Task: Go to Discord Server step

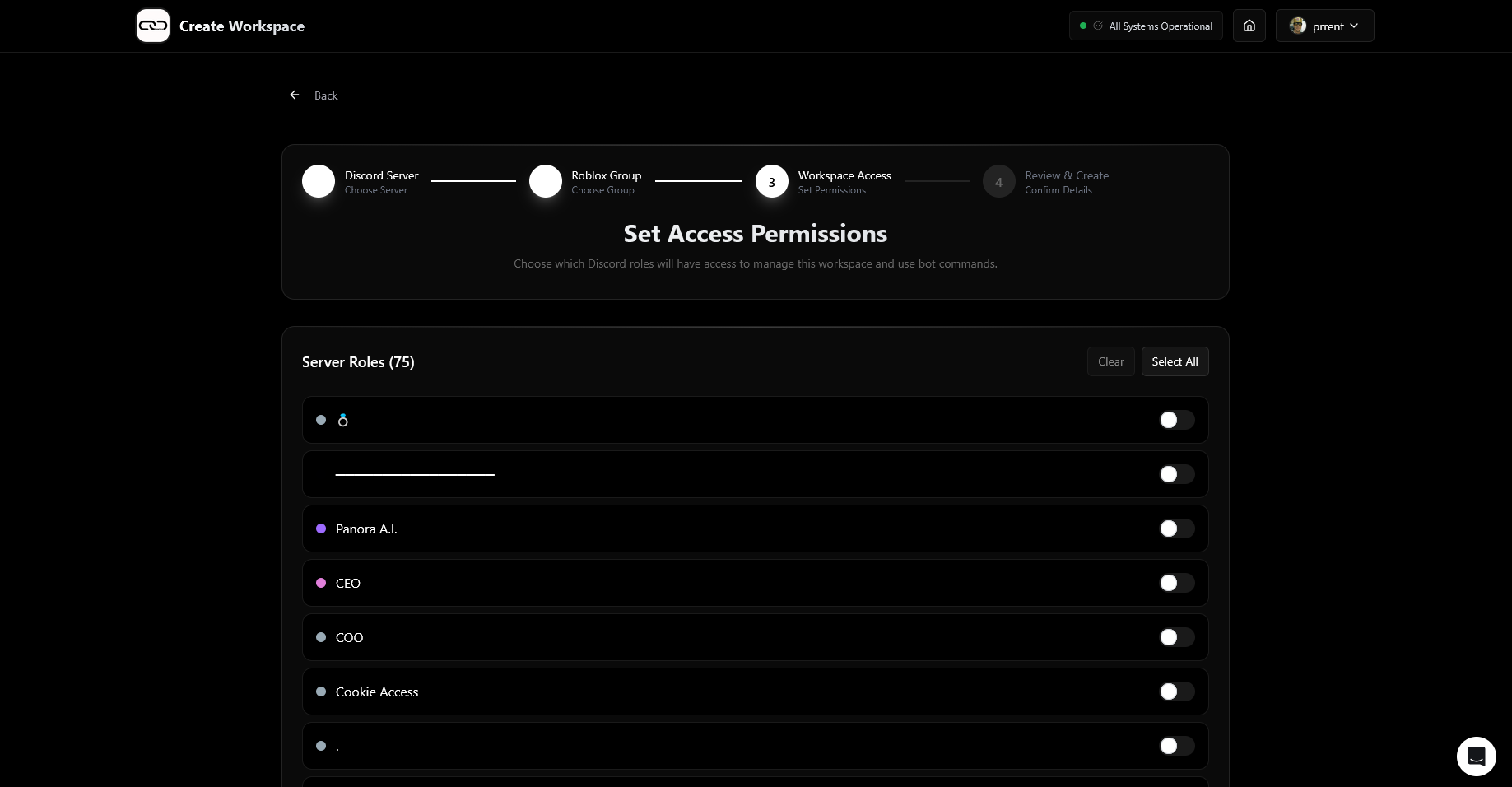Action: (x=319, y=182)
